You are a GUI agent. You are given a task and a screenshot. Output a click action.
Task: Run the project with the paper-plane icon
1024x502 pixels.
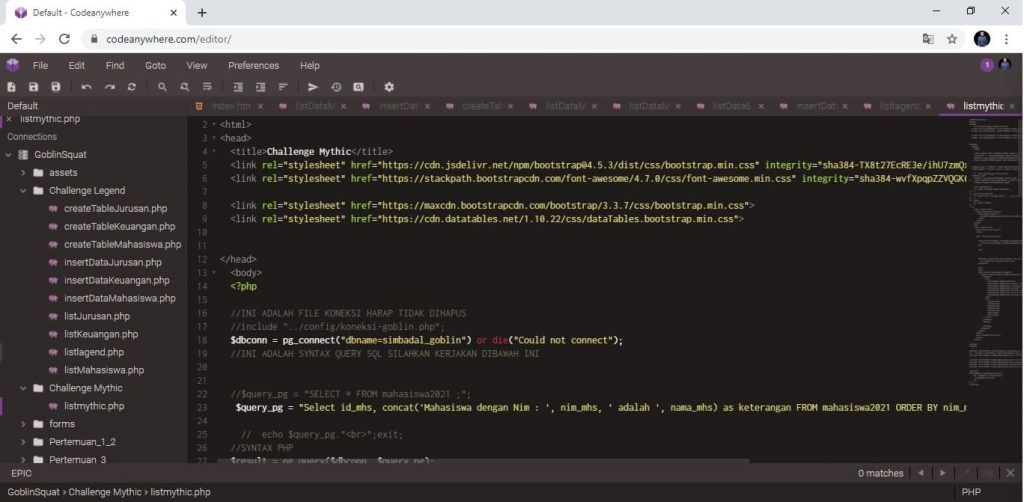[x=313, y=87]
